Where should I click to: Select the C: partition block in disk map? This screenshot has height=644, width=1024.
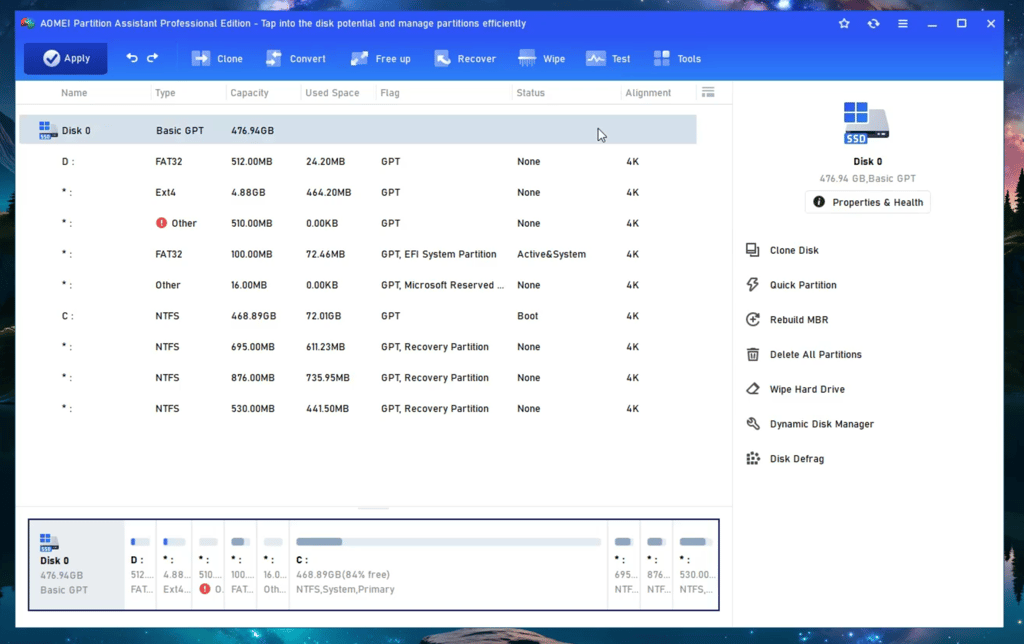click(448, 565)
